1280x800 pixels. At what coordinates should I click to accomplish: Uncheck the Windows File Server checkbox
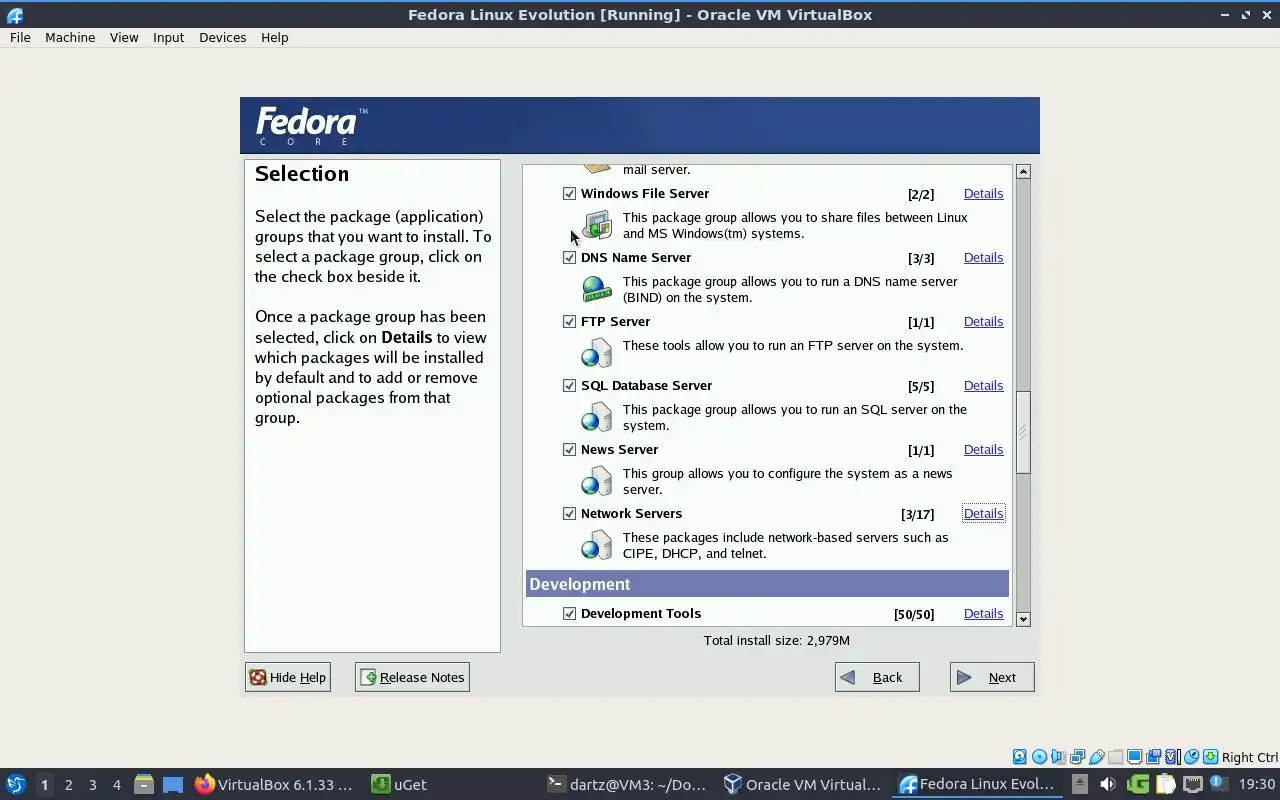569,193
